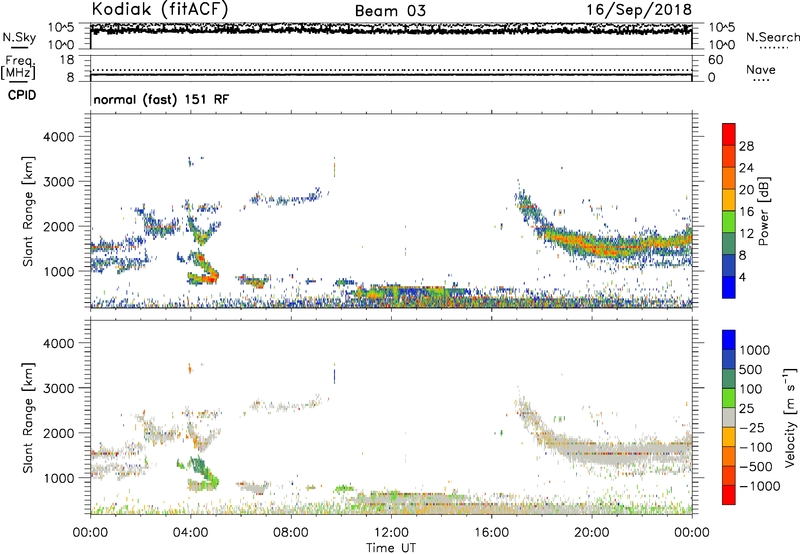800x554 pixels.
Task: Click the "Kodiak (fitACF)" radar title
Action: point(160,10)
